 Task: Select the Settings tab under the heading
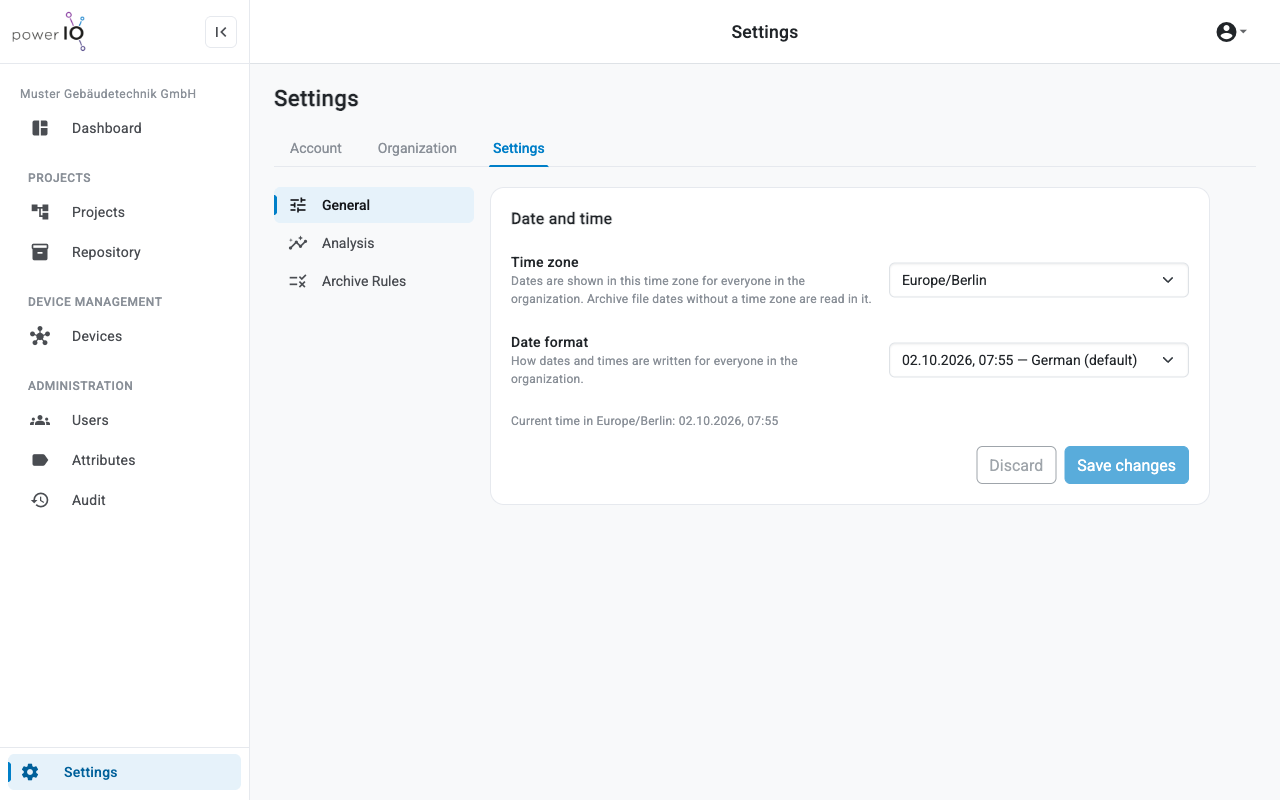click(519, 148)
